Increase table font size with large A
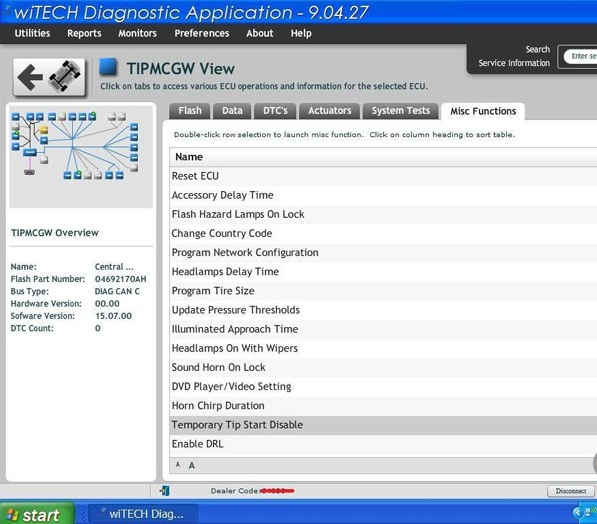This screenshot has height=524, width=597. coord(192,465)
